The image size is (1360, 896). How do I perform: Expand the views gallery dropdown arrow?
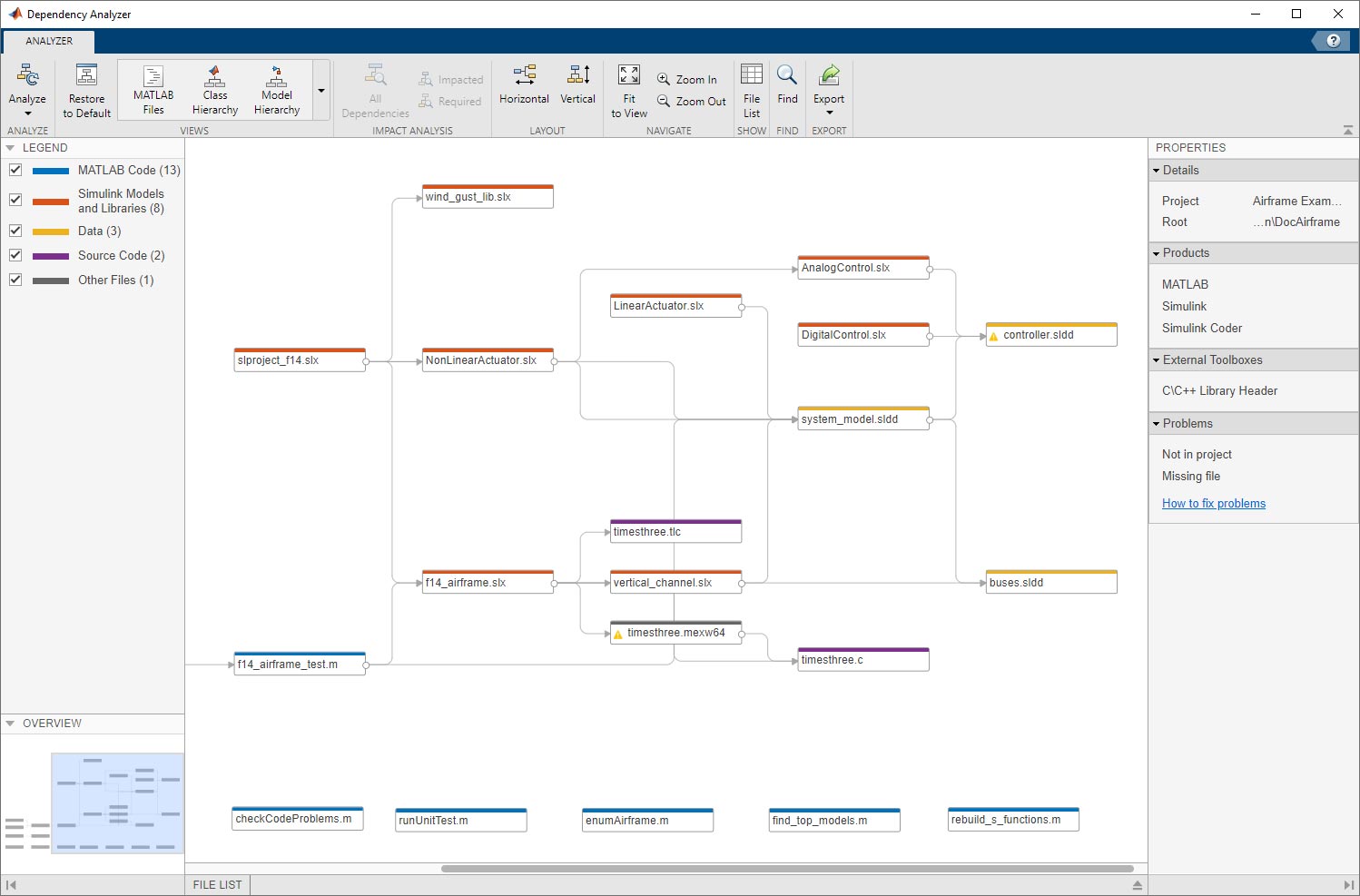tap(321, 90)
